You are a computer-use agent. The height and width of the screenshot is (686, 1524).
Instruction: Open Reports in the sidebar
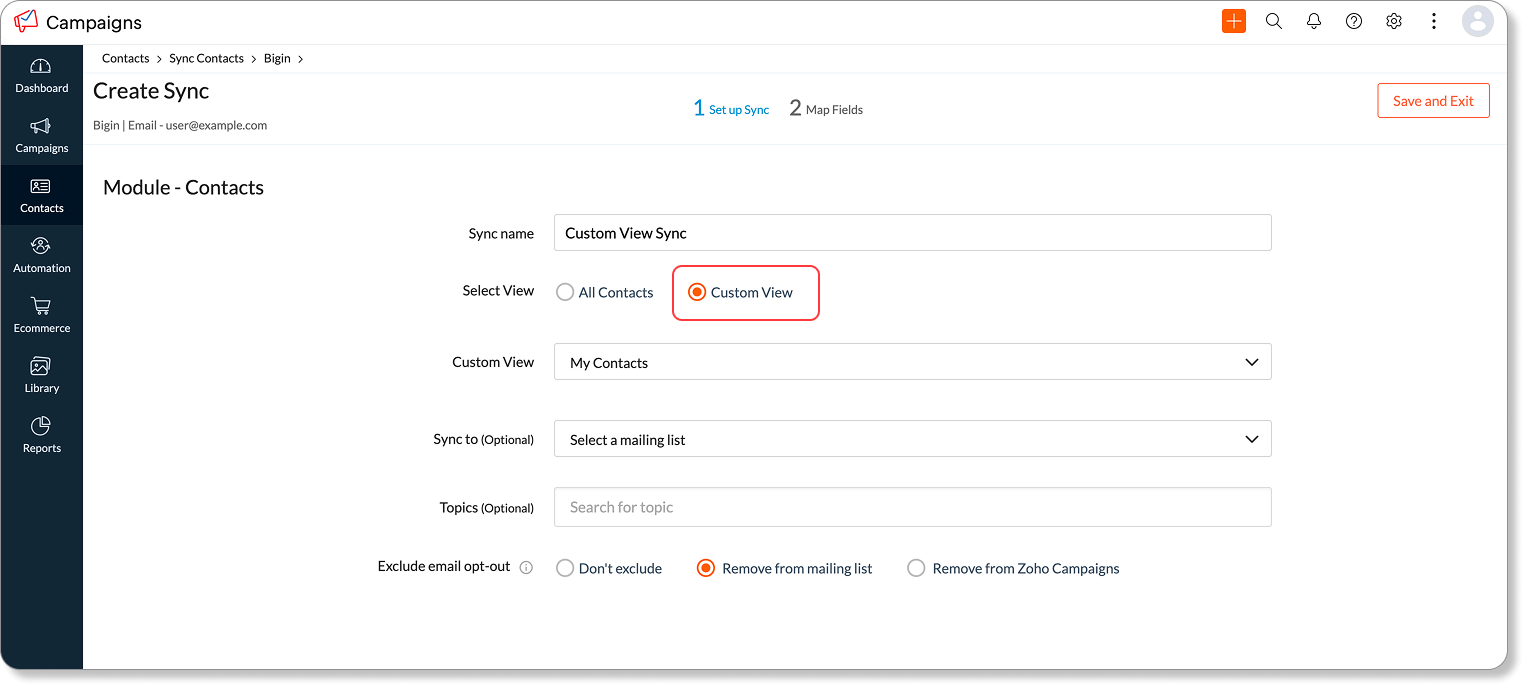(x=42, y=436)
